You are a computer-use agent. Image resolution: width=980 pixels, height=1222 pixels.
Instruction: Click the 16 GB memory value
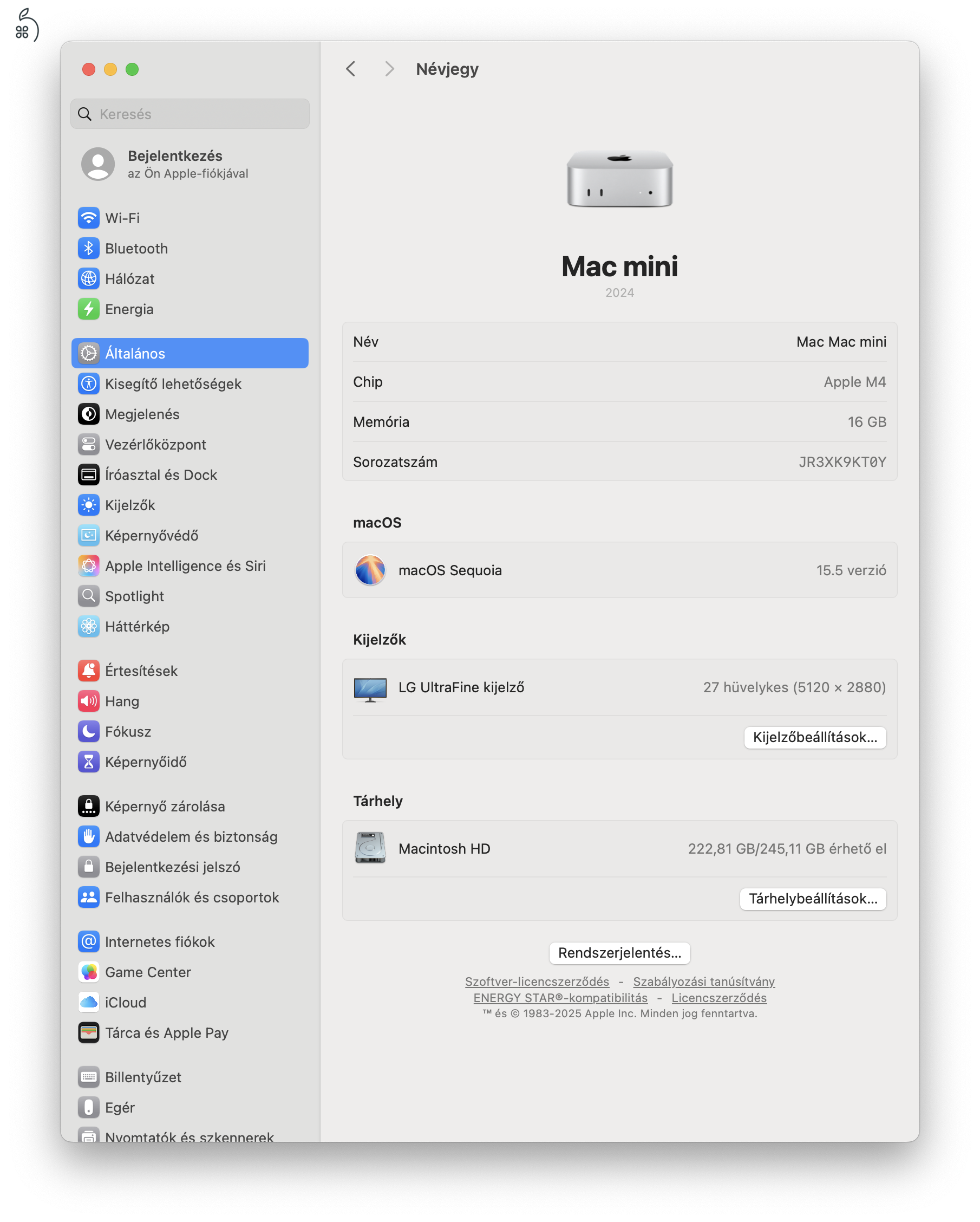point(867,422)
